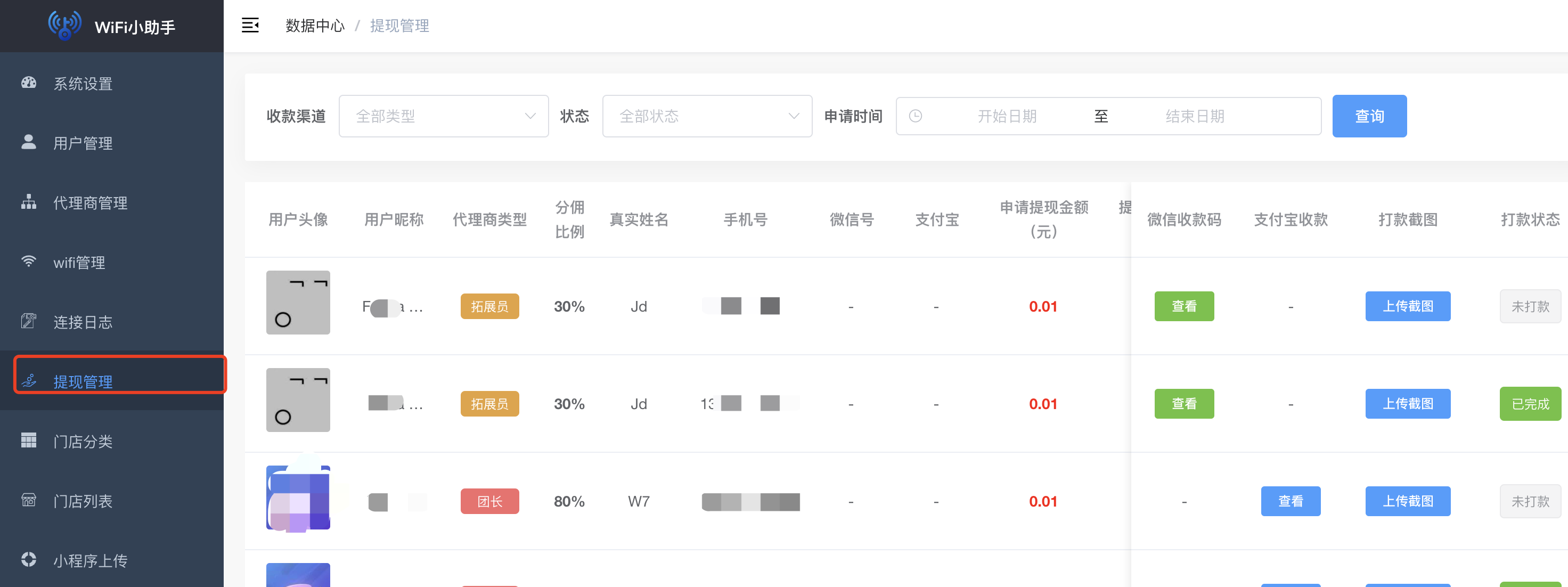Viewport: 1568px width, 587px height.
Task: Open 系统设置 menu item
Action: [x=112, y=83]
